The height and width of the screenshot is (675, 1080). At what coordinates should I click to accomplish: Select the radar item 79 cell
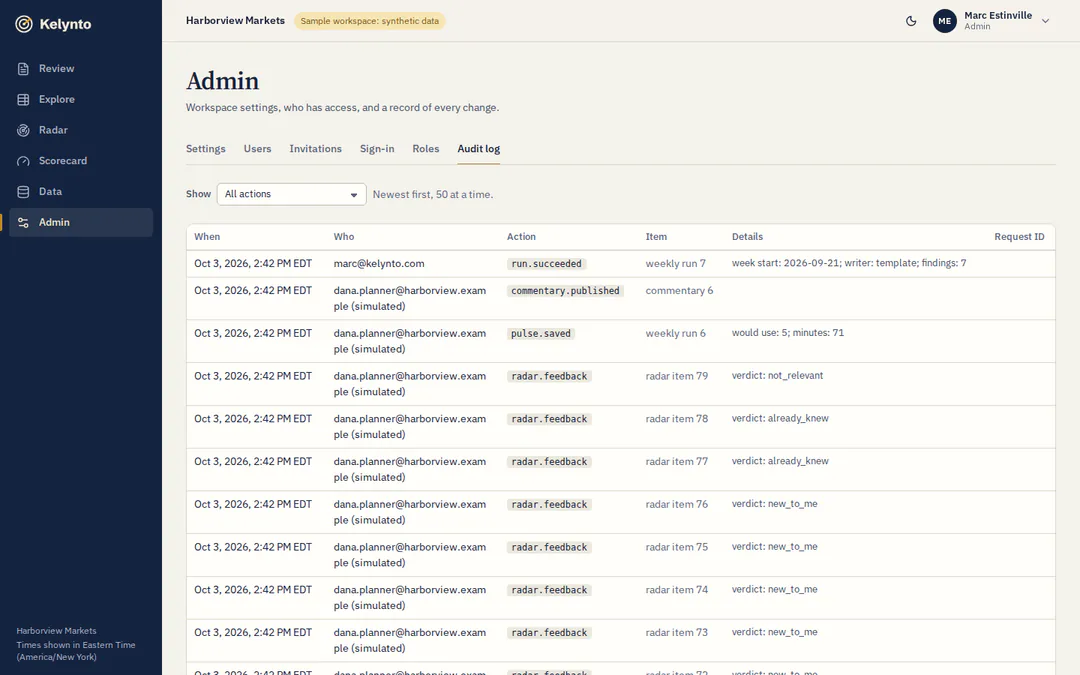pos(676,376)
